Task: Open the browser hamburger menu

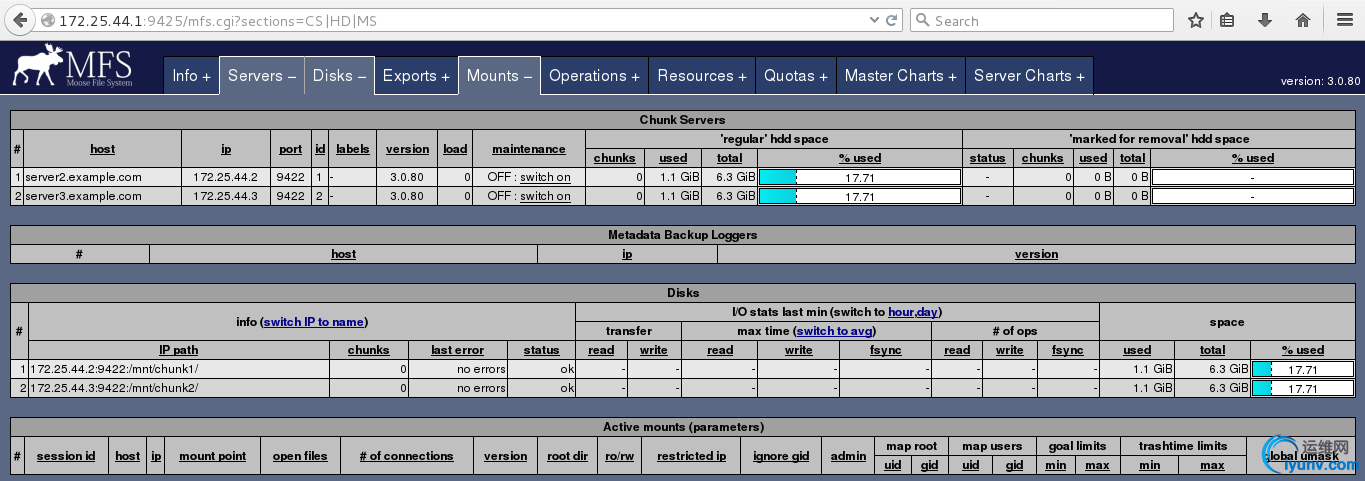Action: coord(1343,20)
